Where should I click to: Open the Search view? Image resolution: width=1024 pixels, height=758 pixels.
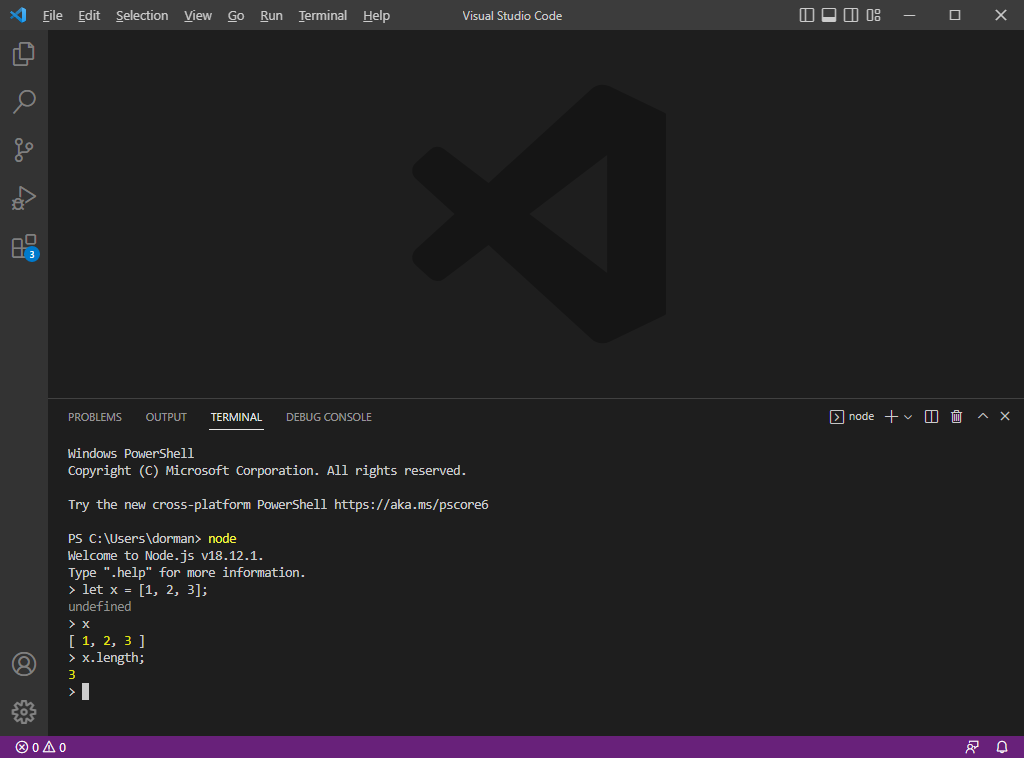(x=23, y=101)
